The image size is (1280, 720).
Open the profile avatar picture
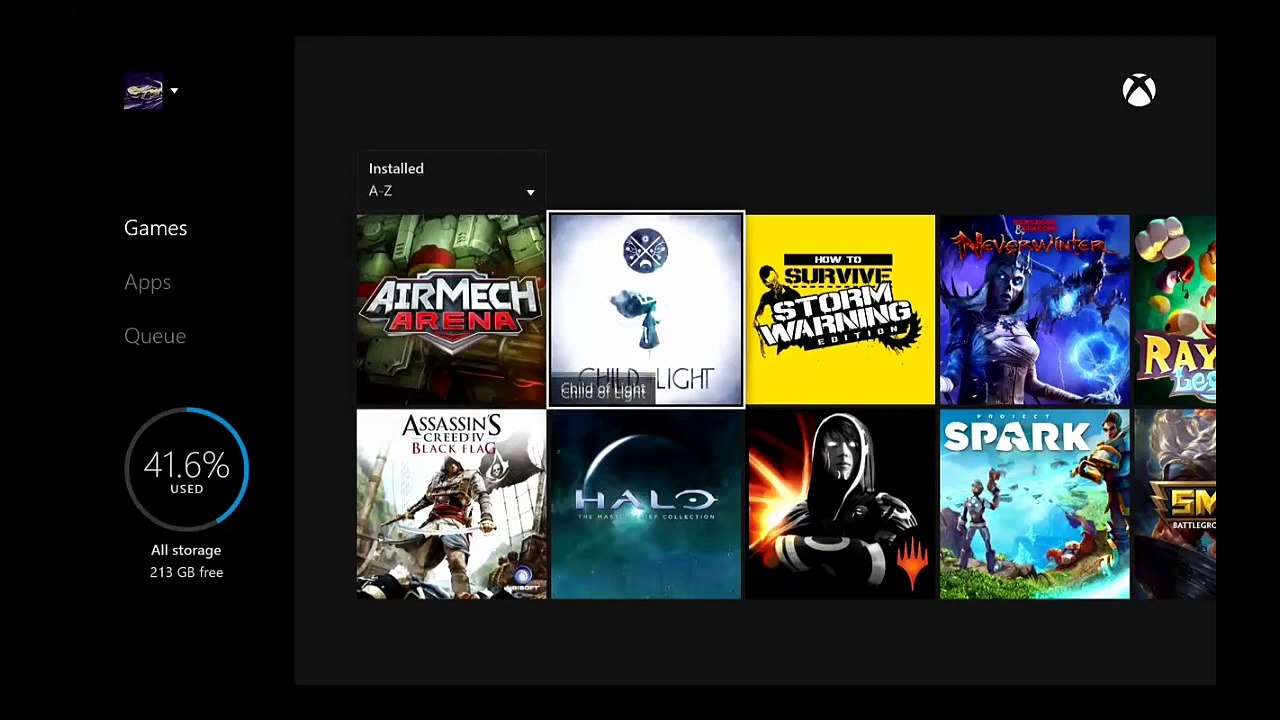click(x=143, y=91)
